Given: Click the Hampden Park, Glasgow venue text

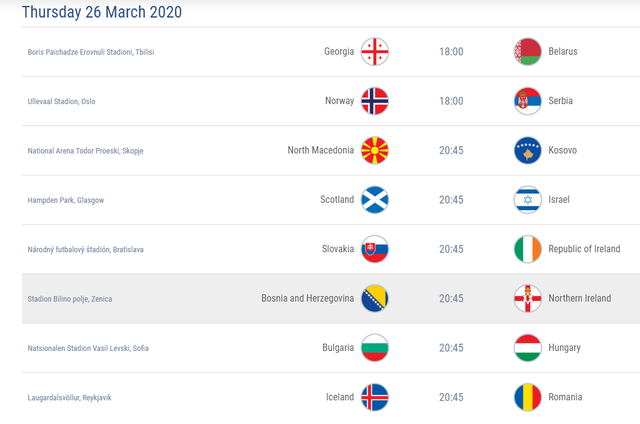Looking at the screenshot, I should point(66,200).
